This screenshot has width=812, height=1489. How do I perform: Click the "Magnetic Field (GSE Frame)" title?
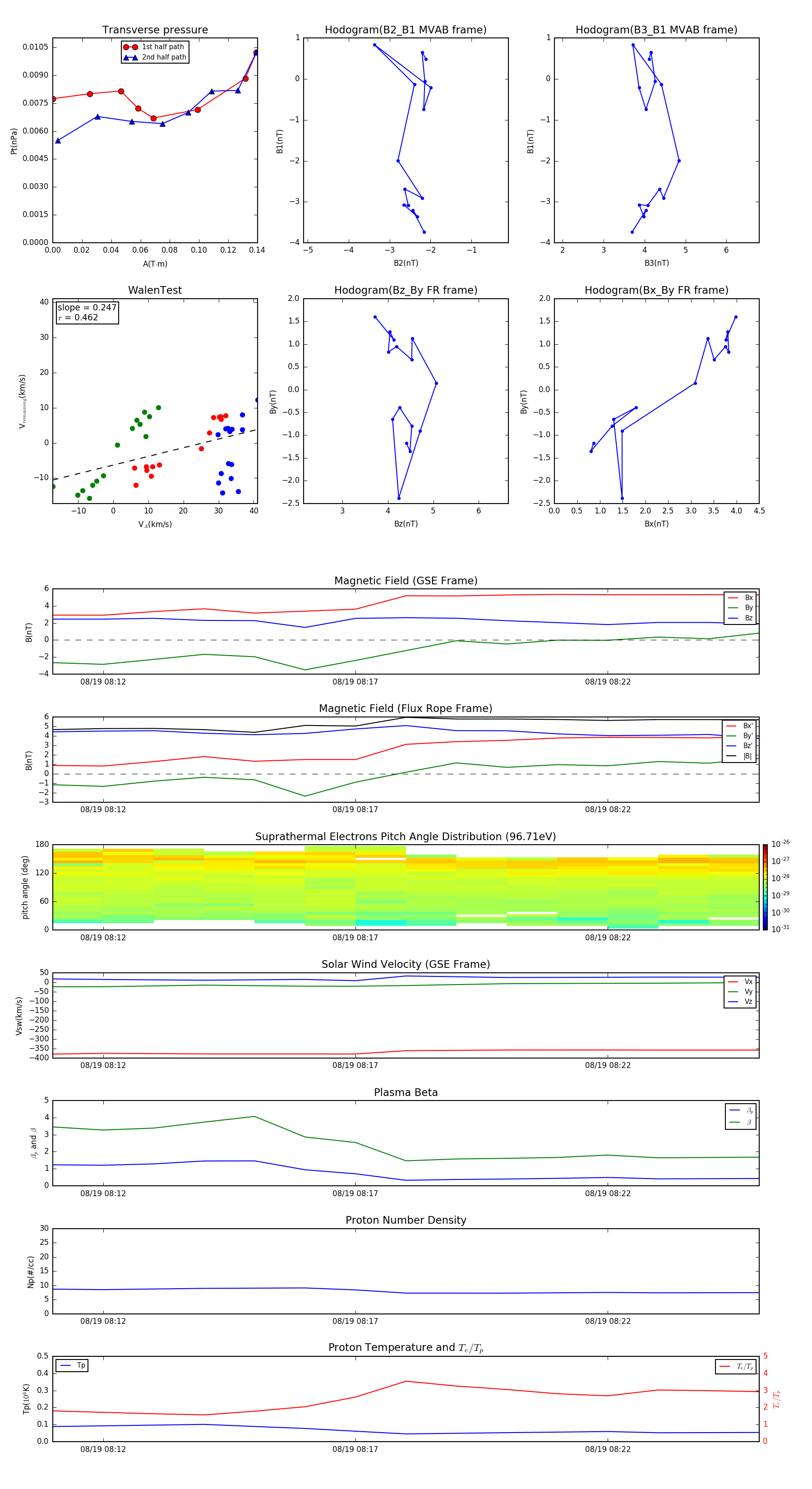click(406, 581)
